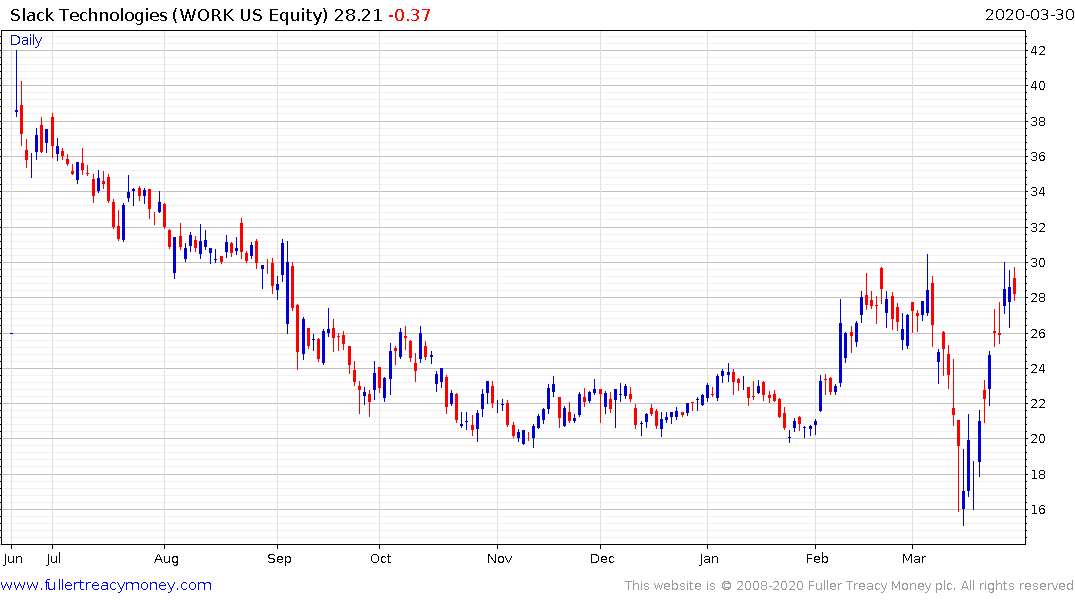Select the chart title 'Slack Technologies (WORK US Equity)'
The image size is (1075, 600).
pos(169,15)
